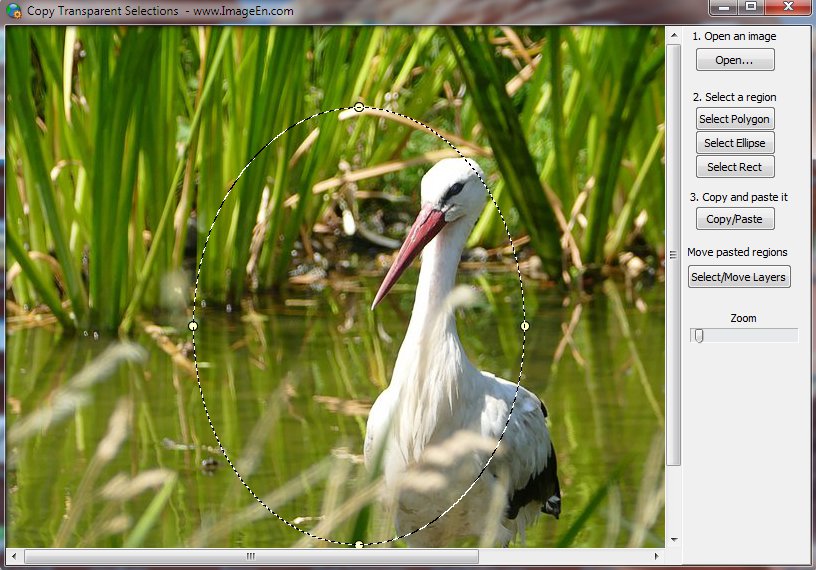
Task: Click the vertical scrollbar thumb
Action: coord(674,255)
